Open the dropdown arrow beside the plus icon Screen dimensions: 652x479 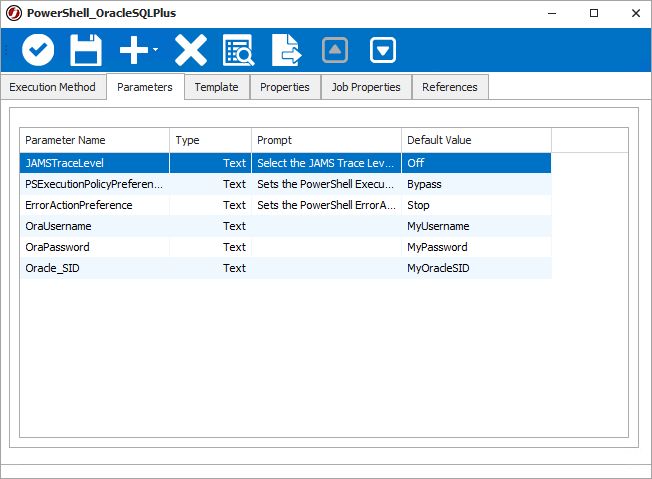(x=156, y=49)
